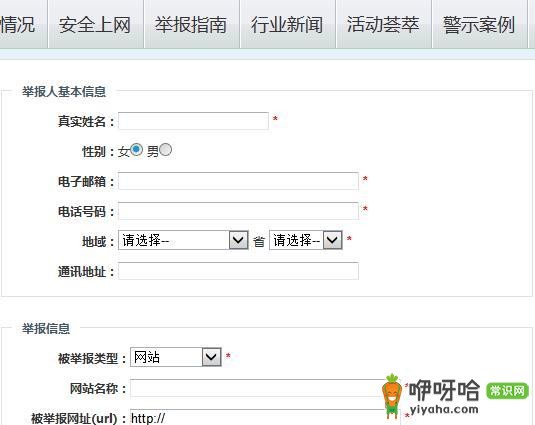Click the 被举报网址(url) field with http://

click(x=258, y=417)
